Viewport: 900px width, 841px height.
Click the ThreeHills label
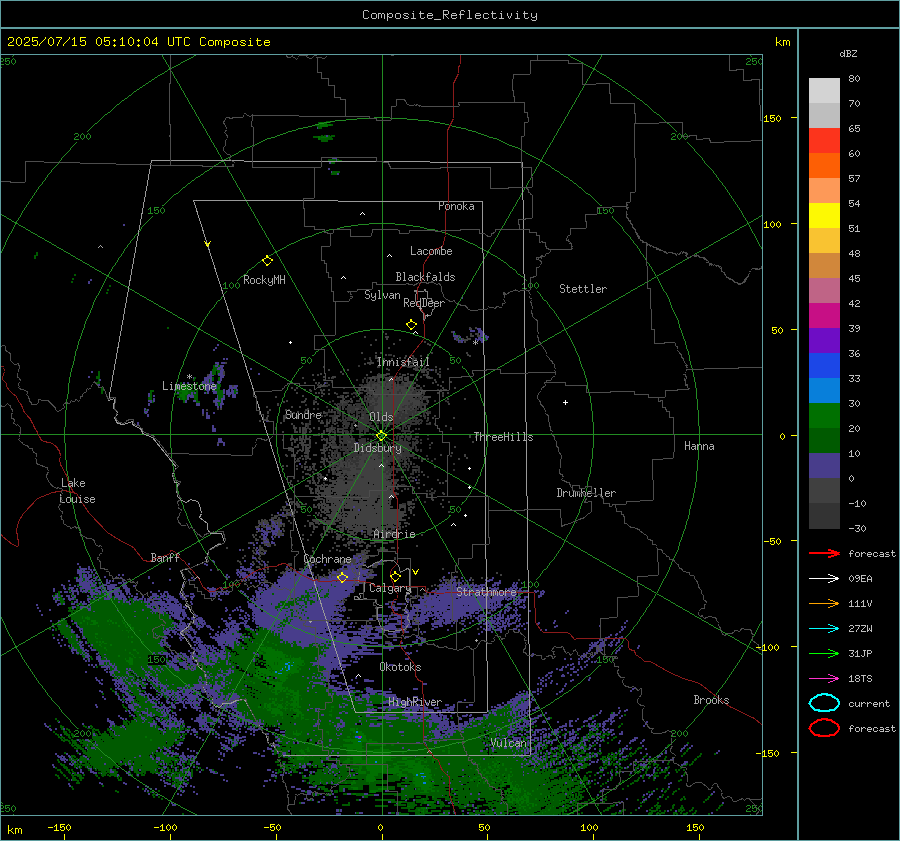tap(503, 437)
